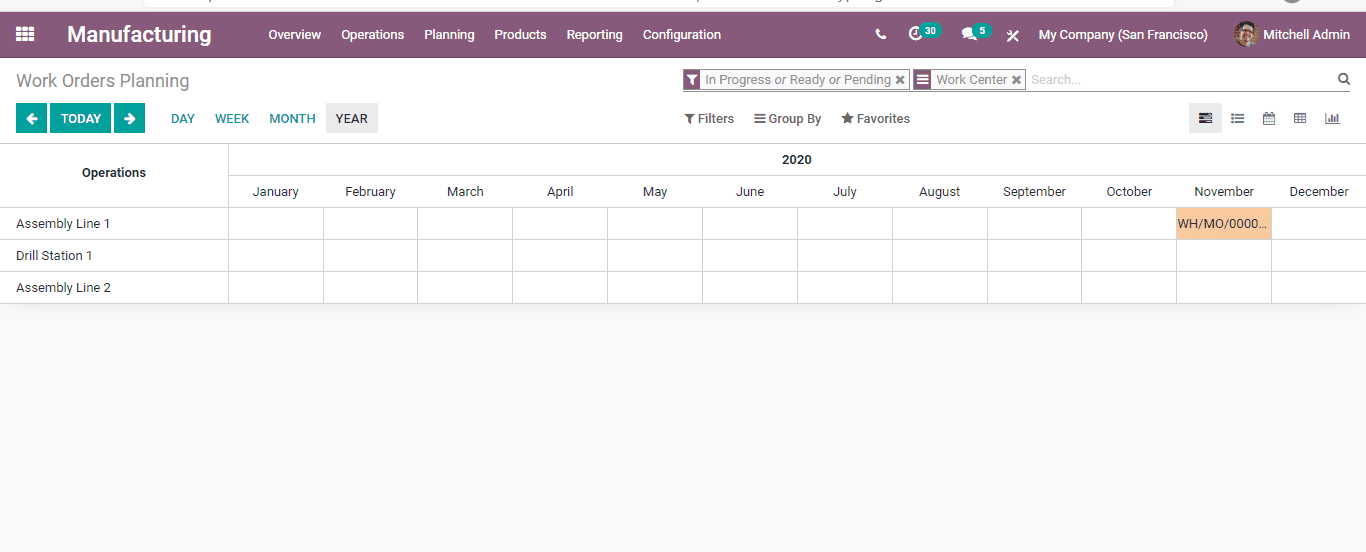Remove the Work Center grouping facet
Viewport: 1366px width, 552px height.
pos(1016,80)
